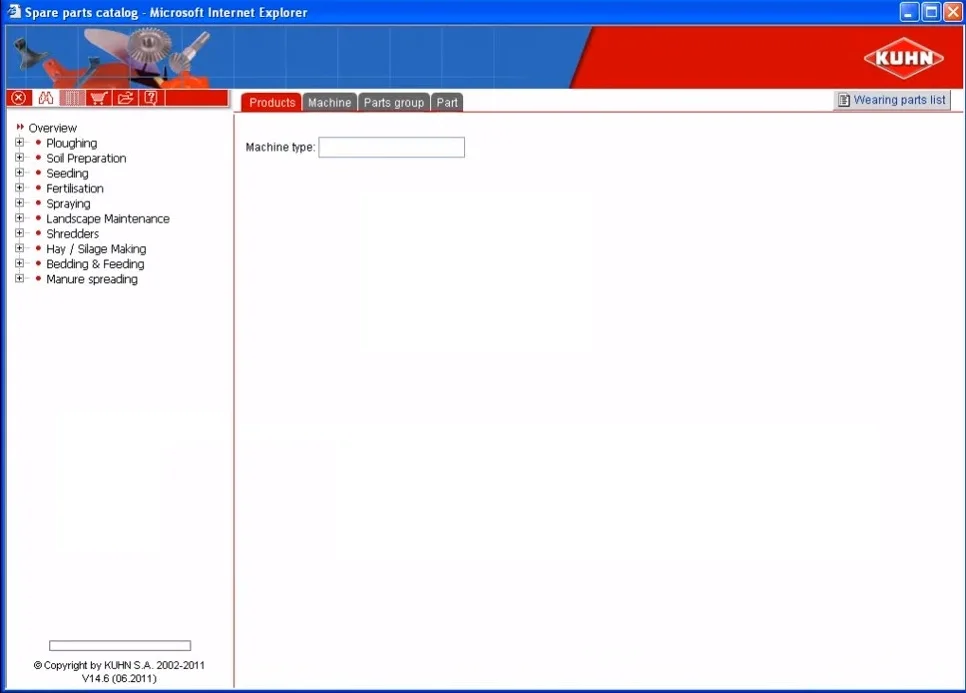This screenshot has height=693, width=966.
Task: Open the shopping cart icon
Action: [x=99, y=98]
